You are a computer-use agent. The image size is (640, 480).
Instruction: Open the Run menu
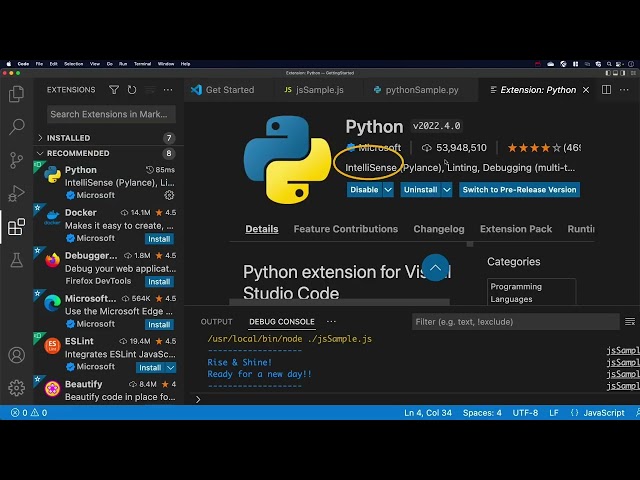click(123, 64)
